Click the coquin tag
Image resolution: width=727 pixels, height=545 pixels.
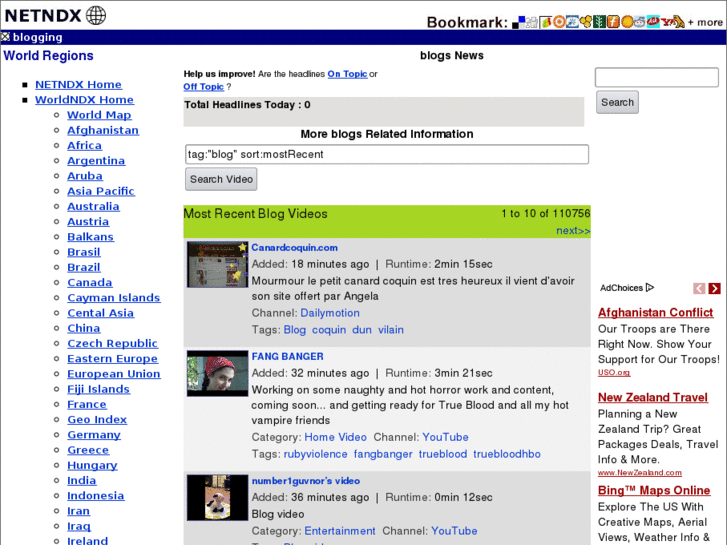pos(329,330)
